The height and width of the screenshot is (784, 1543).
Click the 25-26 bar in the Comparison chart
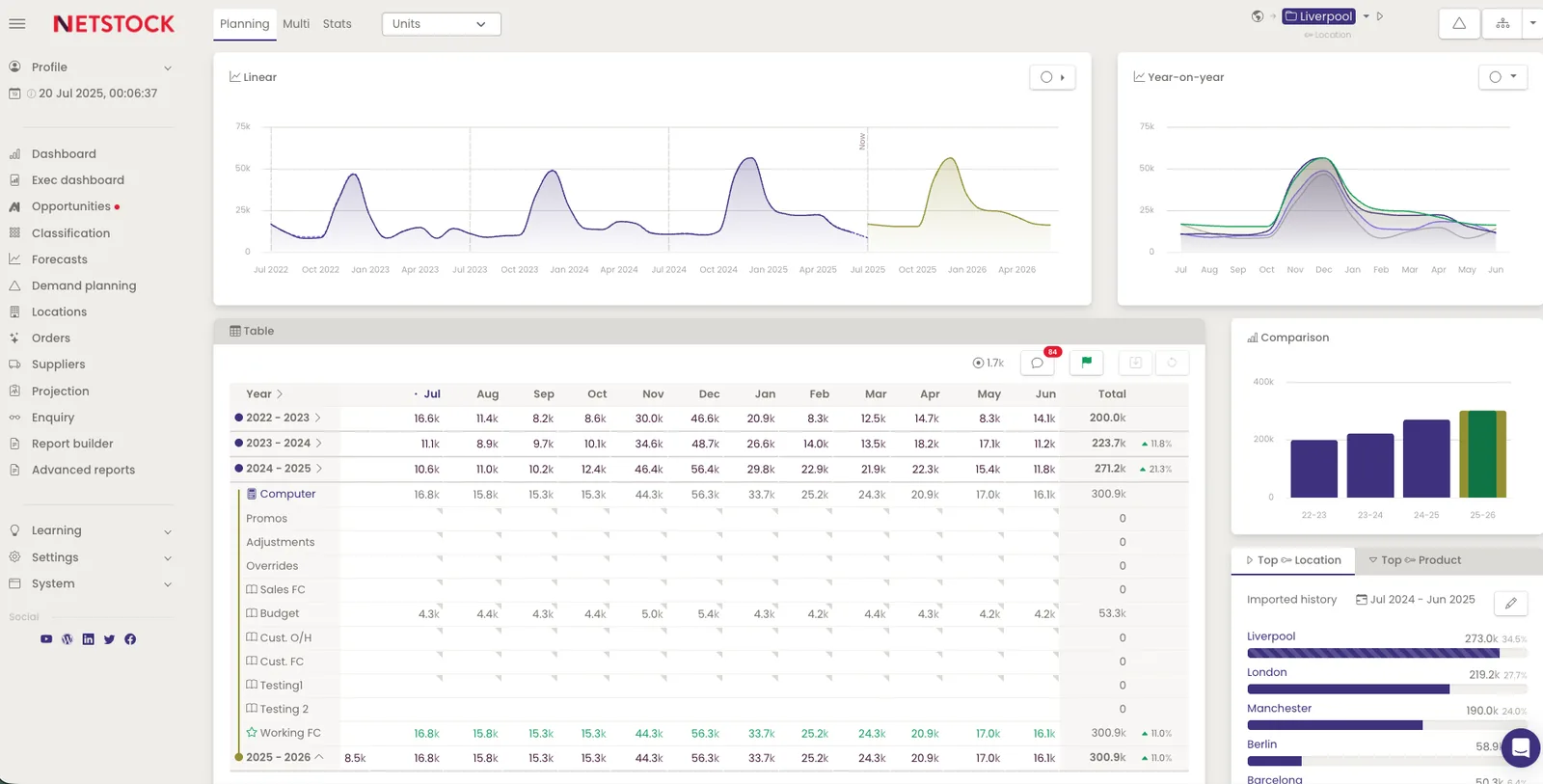click(x=1482, y=454)
